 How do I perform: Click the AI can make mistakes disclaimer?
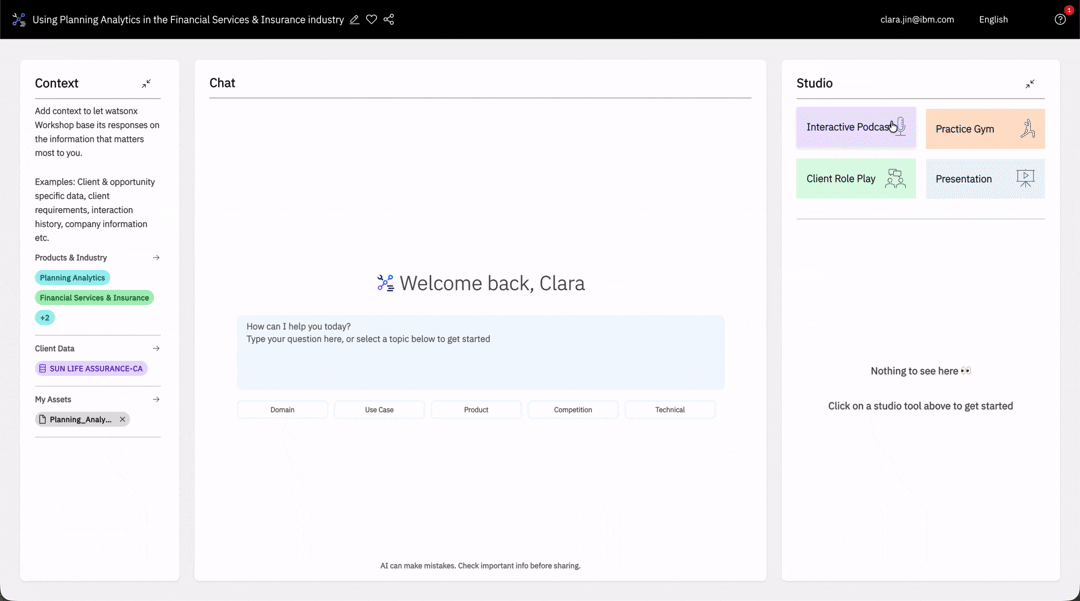(481, 566)
